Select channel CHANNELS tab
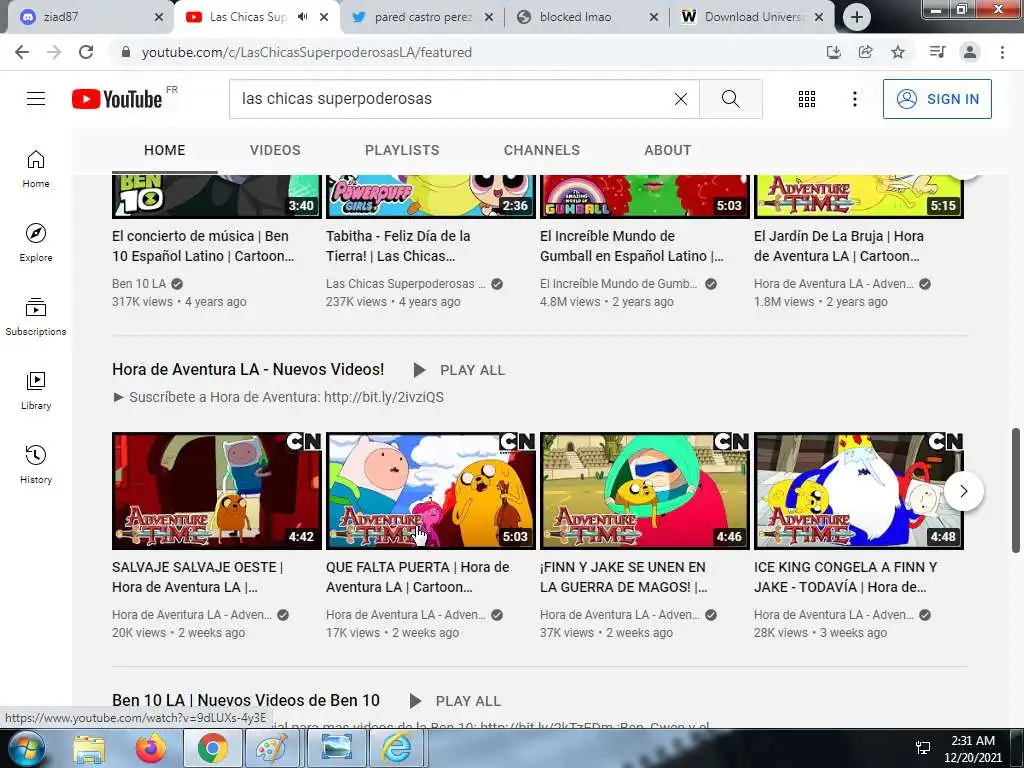Viewport: 1024px width, 768px height. [x=541, y=150]
